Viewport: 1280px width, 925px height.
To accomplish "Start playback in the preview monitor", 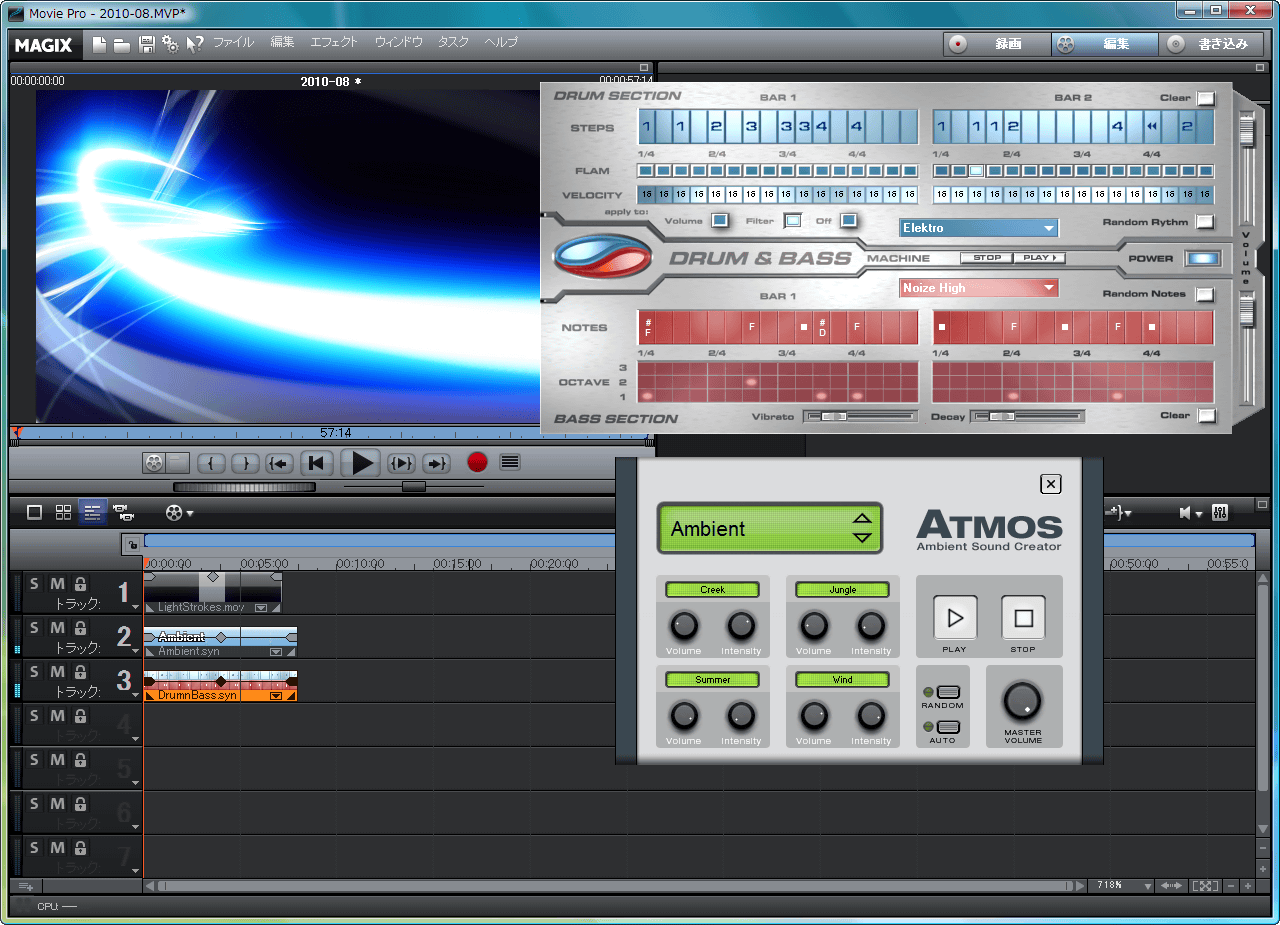I will click(362, 463).
